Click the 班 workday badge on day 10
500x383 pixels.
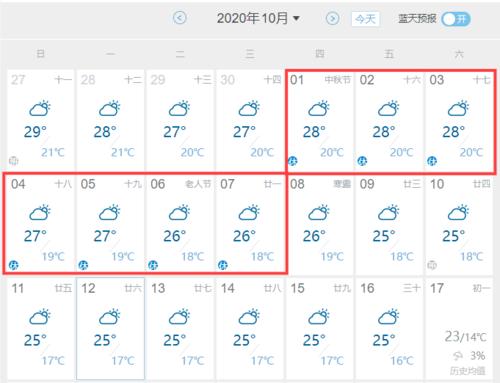(x=432, y=265)
